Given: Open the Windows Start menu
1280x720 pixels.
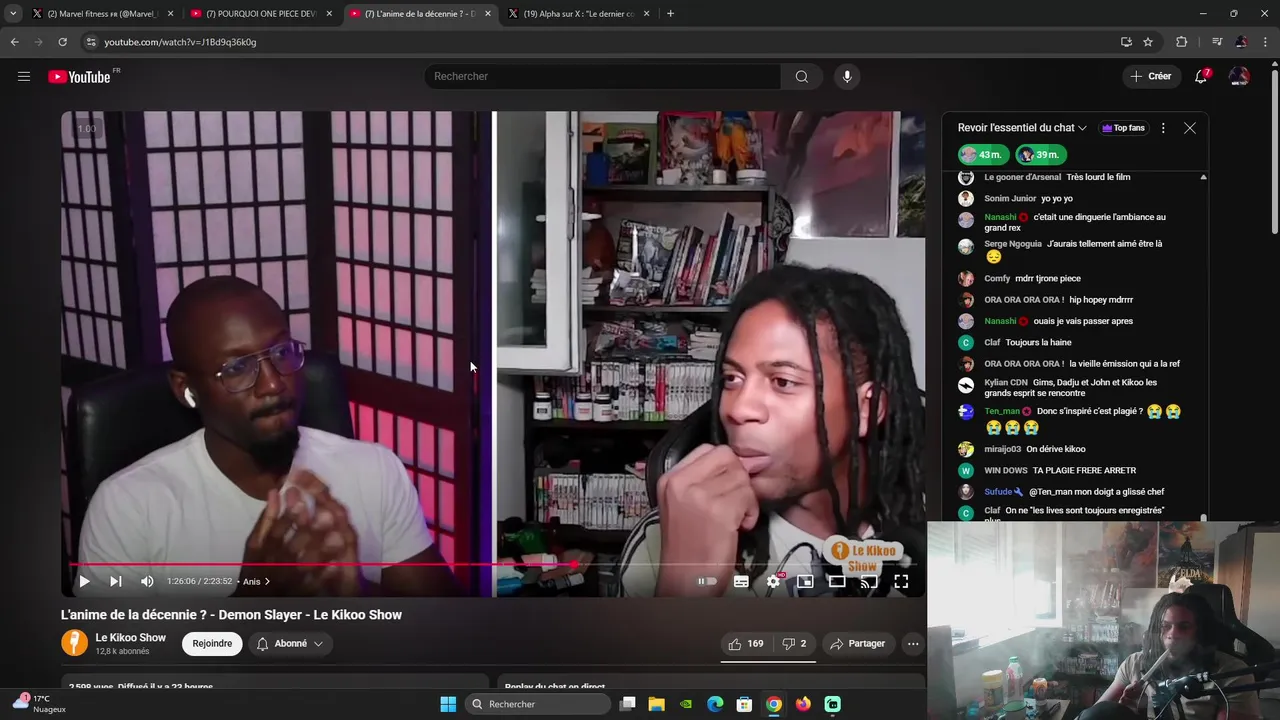Looking at the screenshot, I should [448, 704].
